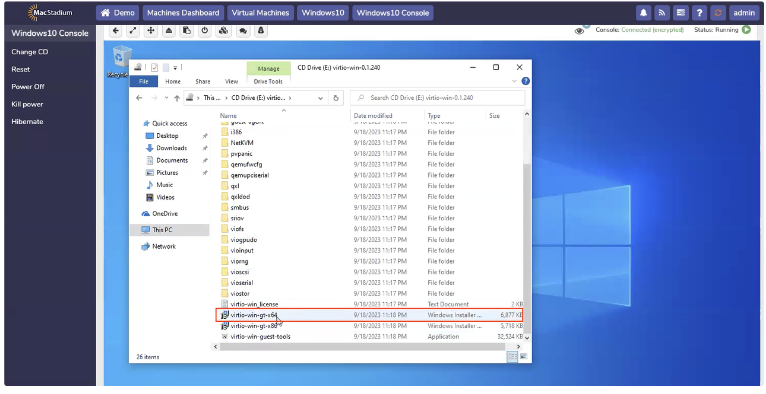
Task: Click the chevron after 'This ...' breadcrumb
Action: (x=226, y=98)
